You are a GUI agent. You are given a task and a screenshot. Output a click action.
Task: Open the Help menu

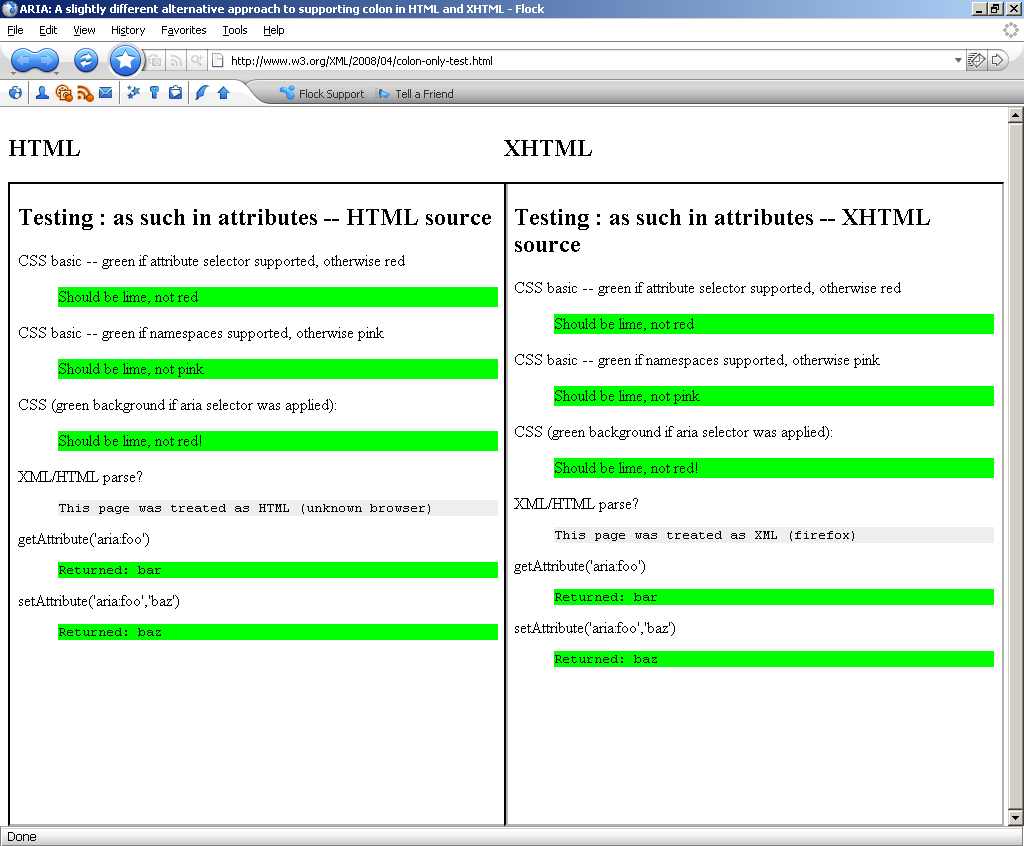click(x=274, y=30)
